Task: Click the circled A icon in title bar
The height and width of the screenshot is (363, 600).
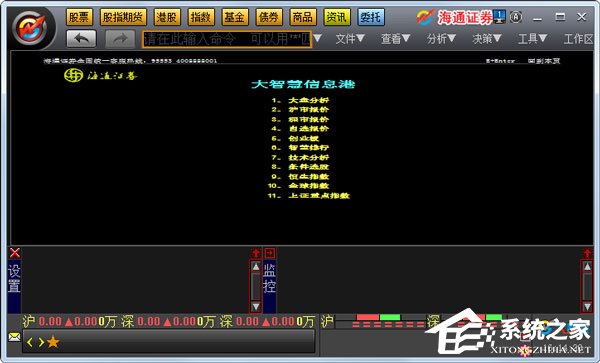Action: pos(516,17)
